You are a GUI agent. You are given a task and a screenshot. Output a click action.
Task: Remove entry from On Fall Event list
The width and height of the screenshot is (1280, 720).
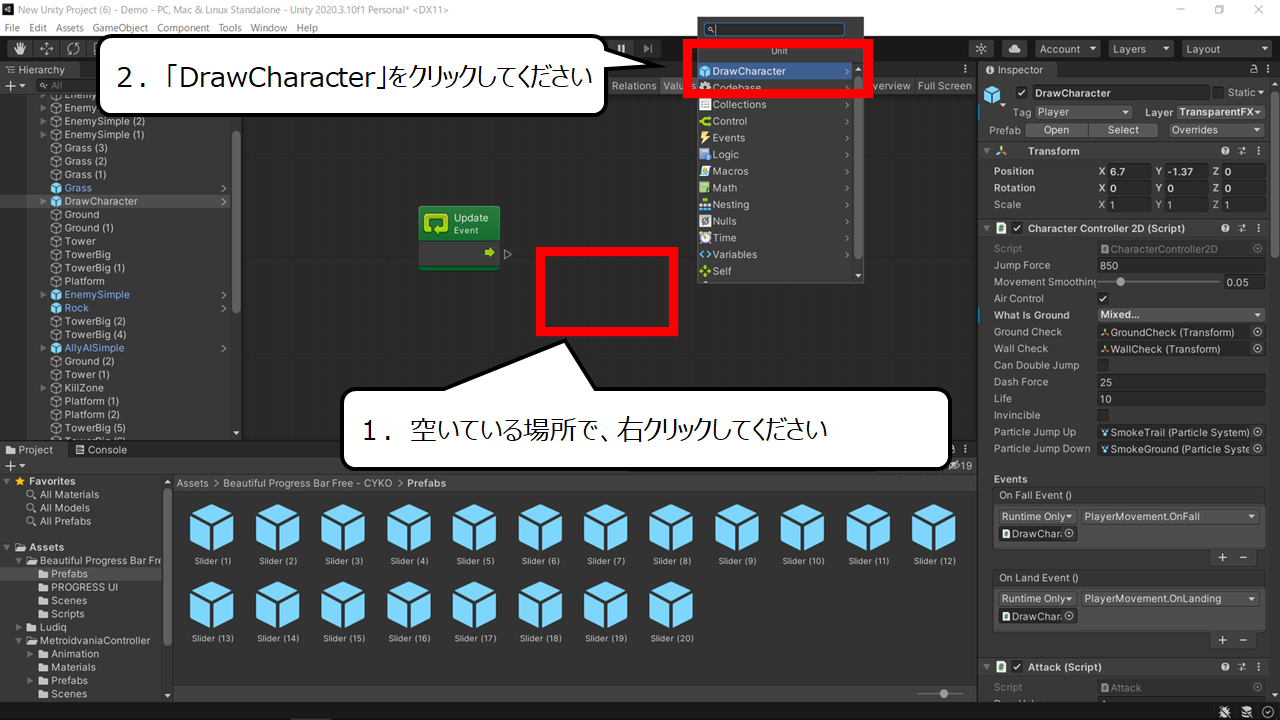click(1243, 557)
